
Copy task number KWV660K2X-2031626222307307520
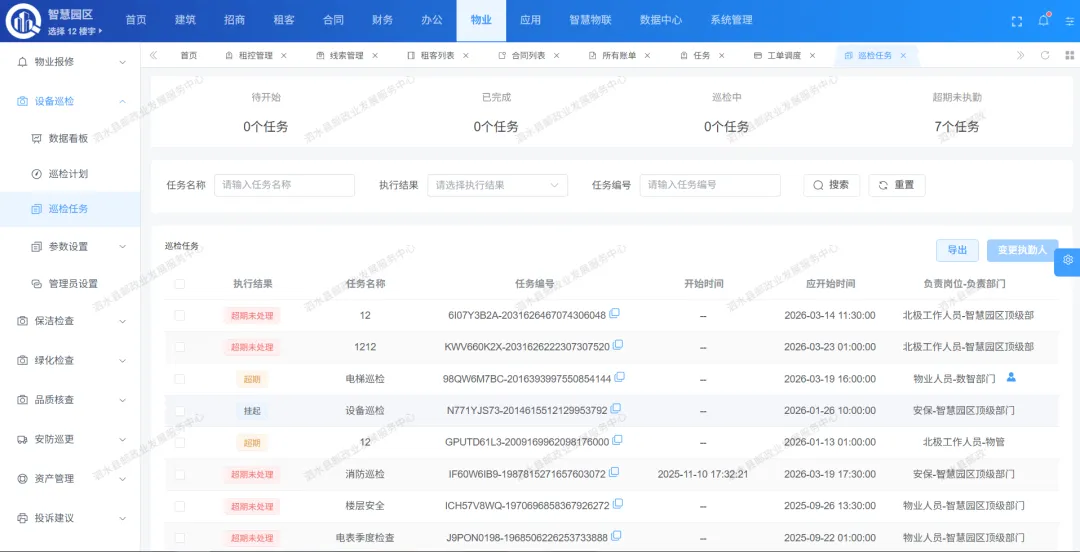click(618, 345)
